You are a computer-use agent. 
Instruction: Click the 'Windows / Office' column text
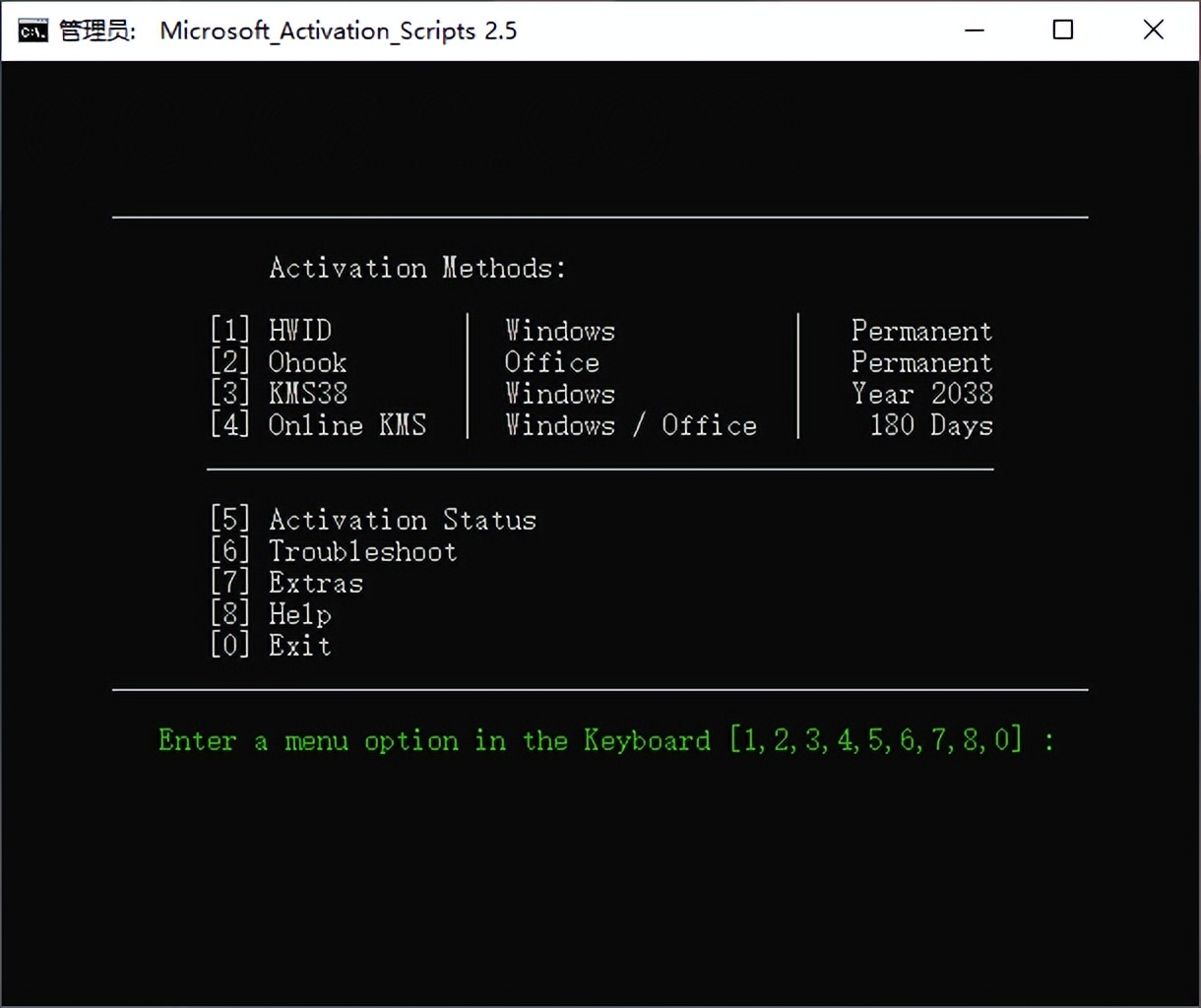[630, 425]
